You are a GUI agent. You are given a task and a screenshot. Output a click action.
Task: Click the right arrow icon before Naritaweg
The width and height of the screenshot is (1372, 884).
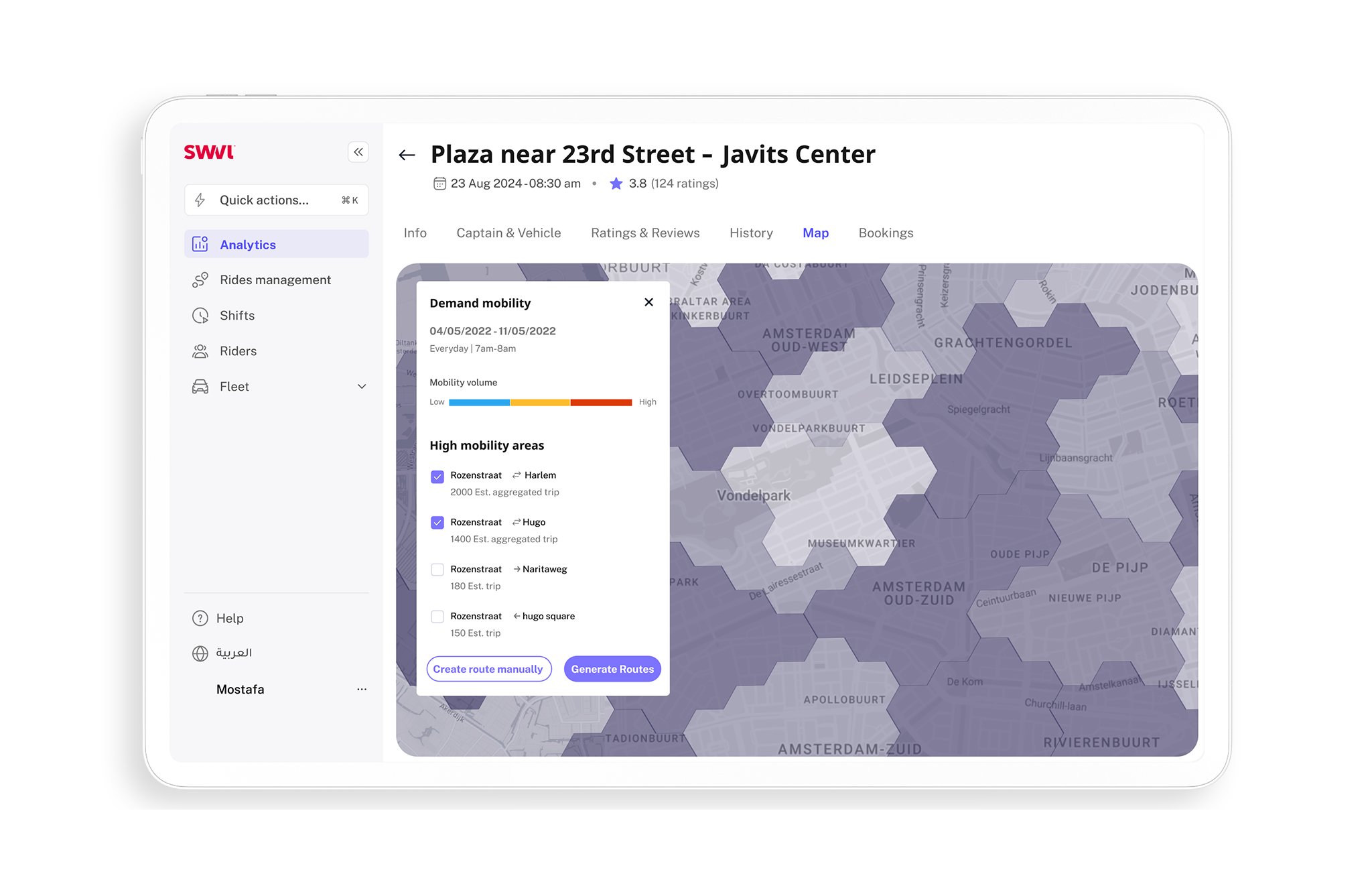click(x=517, y=569)
